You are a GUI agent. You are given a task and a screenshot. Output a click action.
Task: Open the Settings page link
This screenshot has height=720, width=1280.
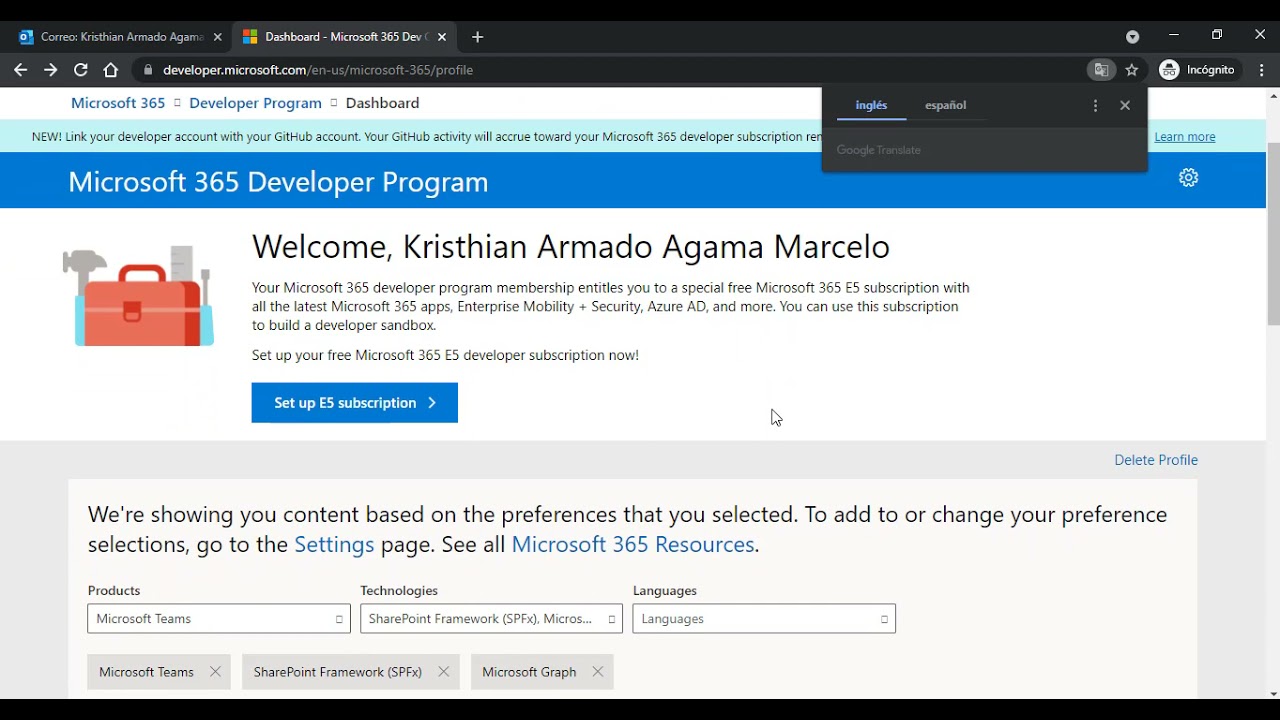click(x=334, y=544)
